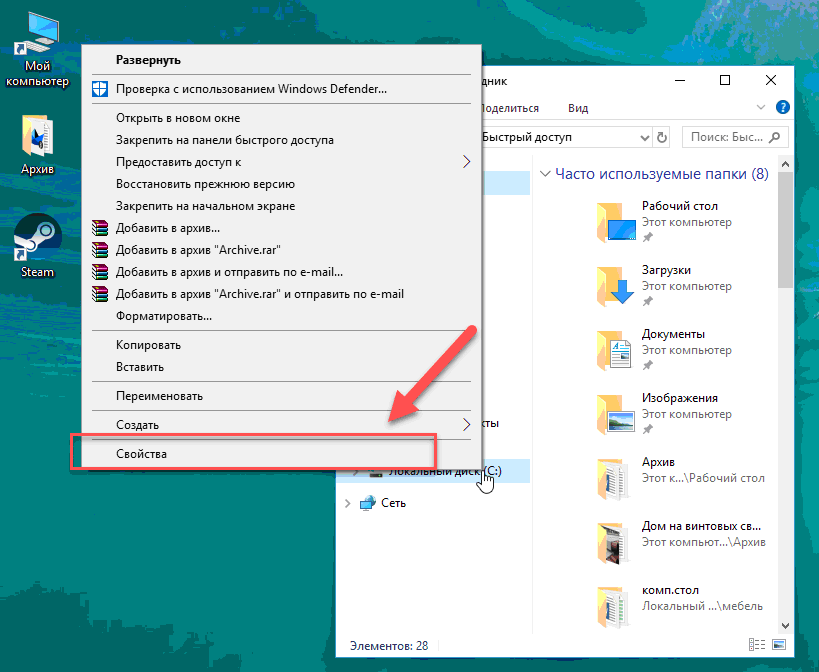The height and width of the screenshot is (672, 819).
Task: Select Сеть label in navigation pane
Action: coord(393,503)
